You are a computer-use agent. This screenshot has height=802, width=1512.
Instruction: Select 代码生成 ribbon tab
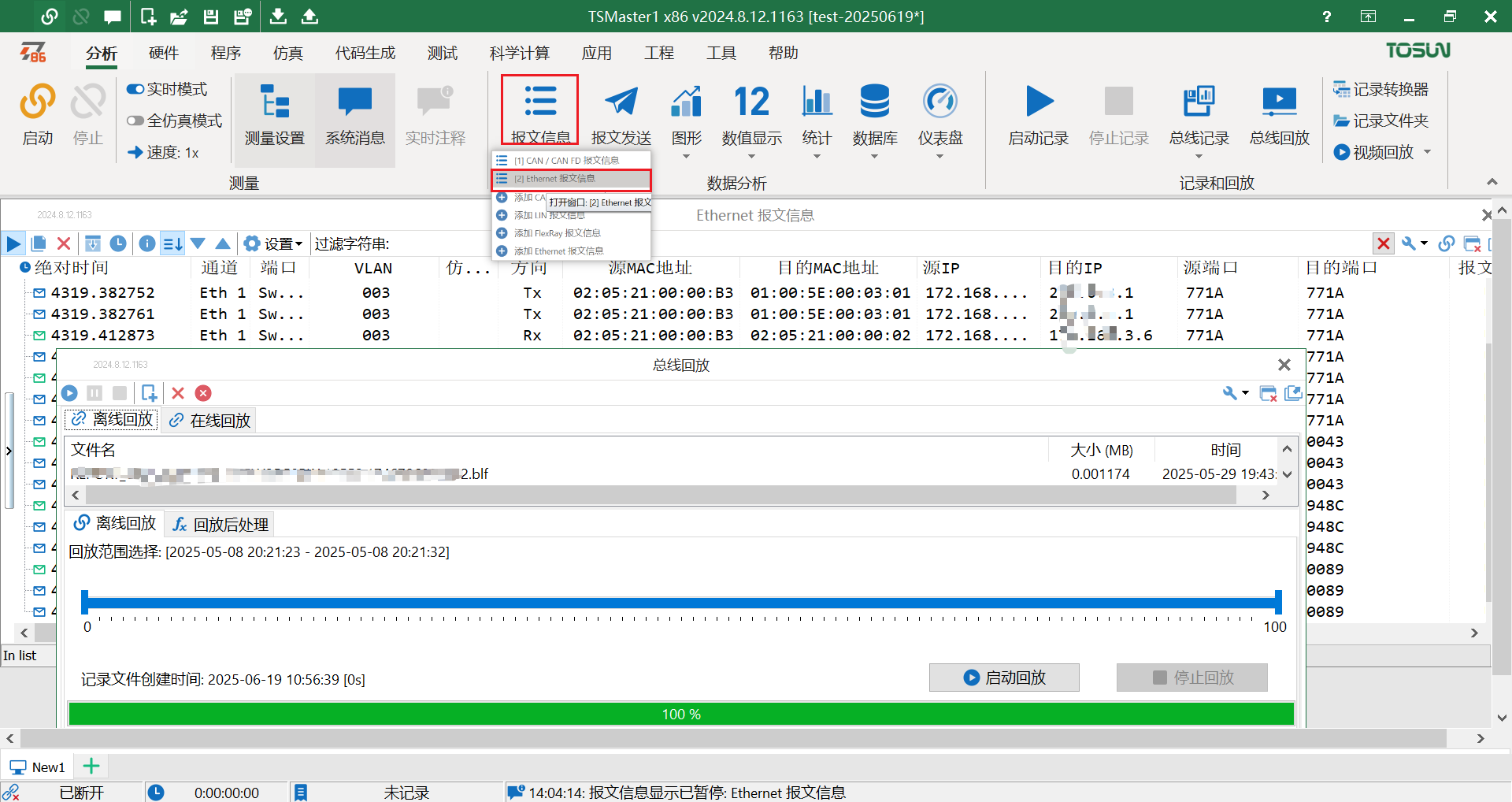(365, 53)
